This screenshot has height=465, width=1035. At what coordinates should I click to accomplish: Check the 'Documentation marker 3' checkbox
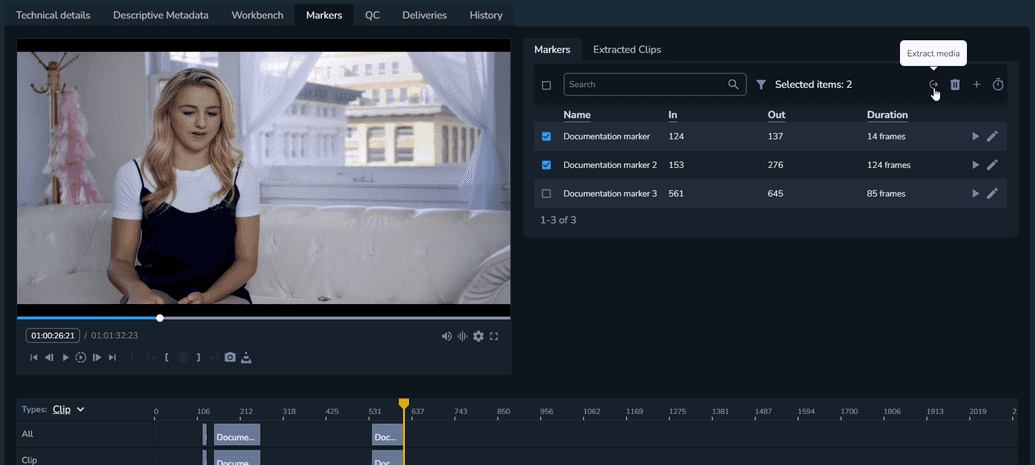click(x=546, y=194)
